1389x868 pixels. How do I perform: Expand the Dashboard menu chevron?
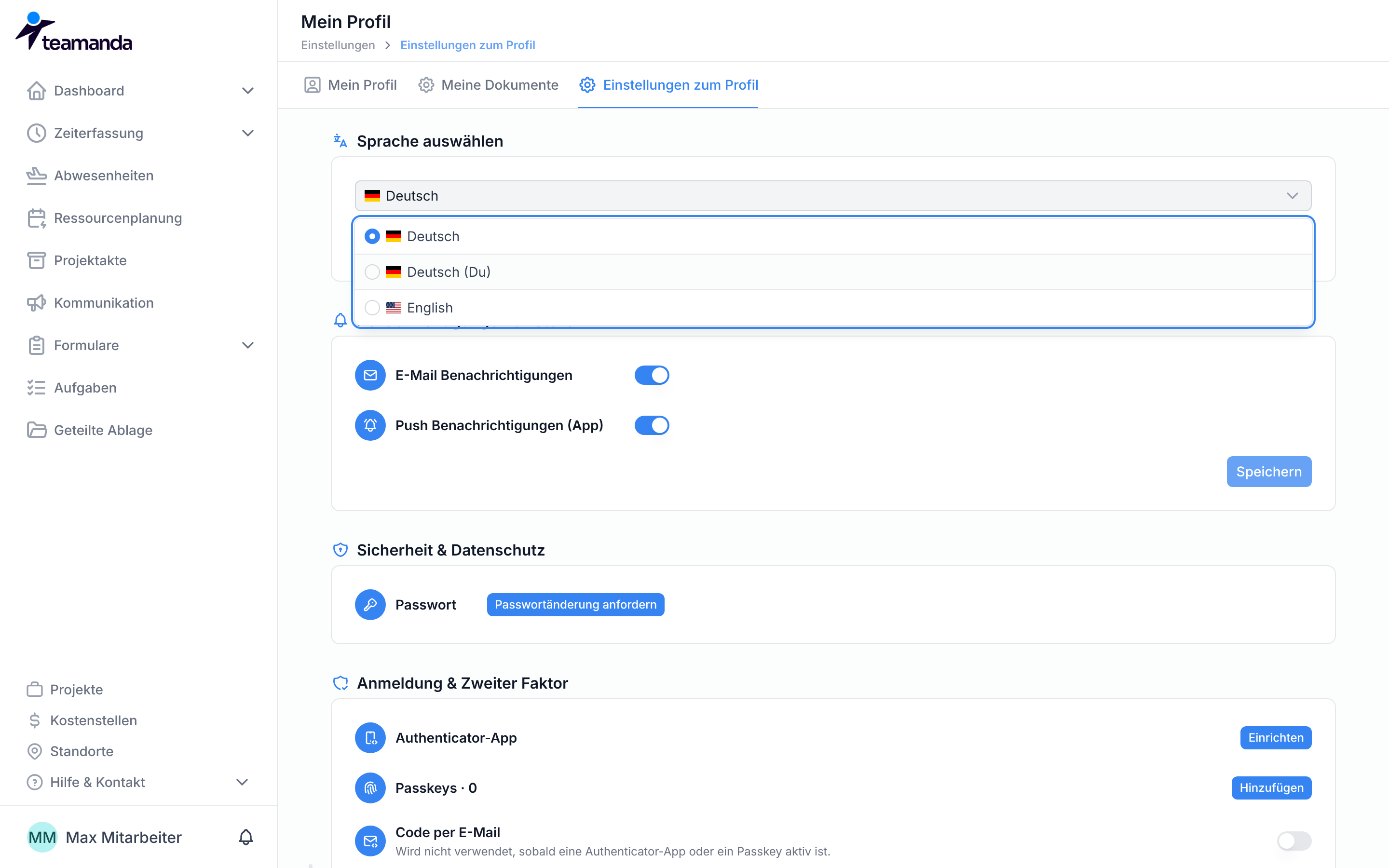point(247,91)
